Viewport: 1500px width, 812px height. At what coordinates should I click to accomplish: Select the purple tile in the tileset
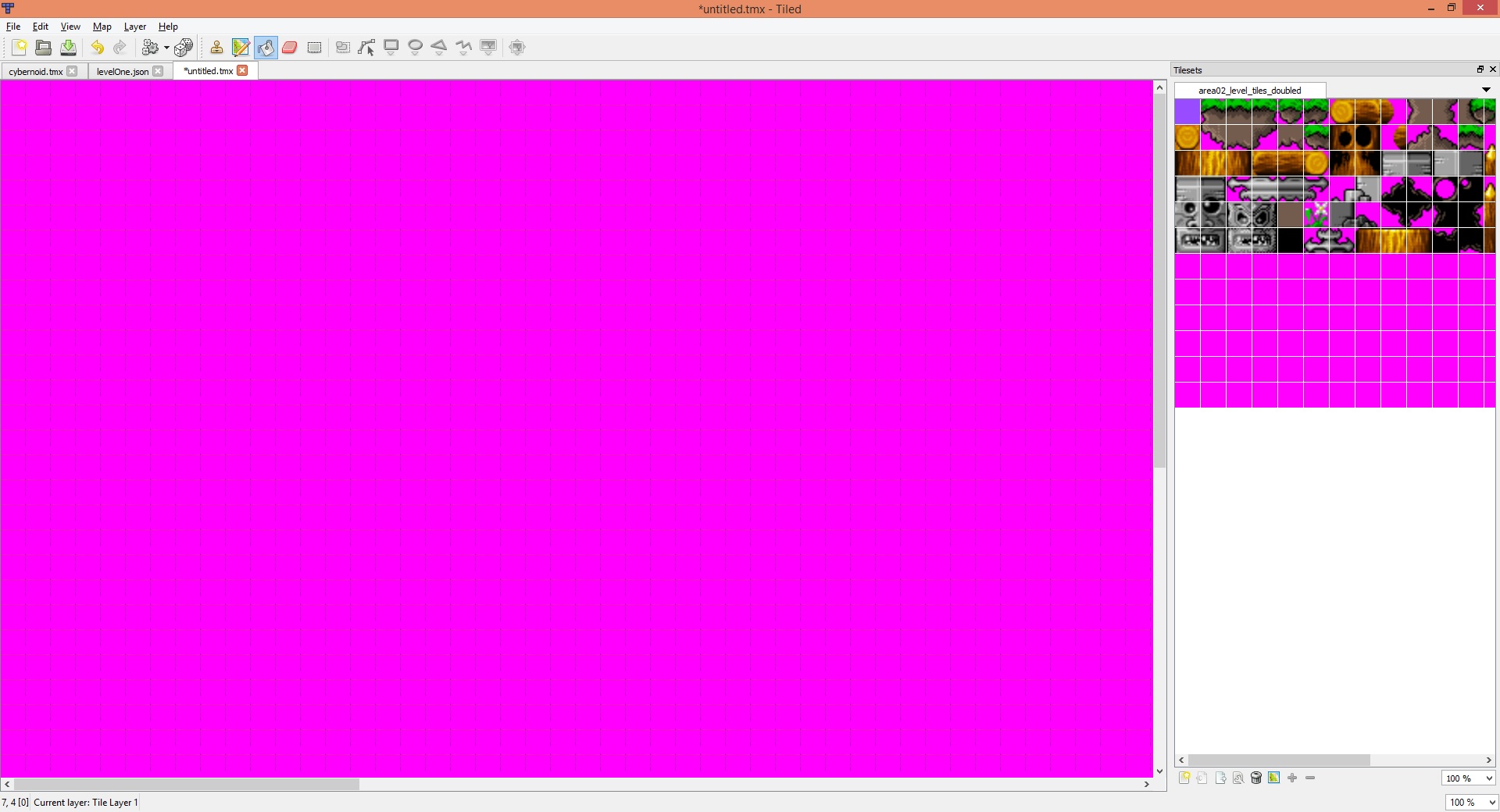point(1187,112)
